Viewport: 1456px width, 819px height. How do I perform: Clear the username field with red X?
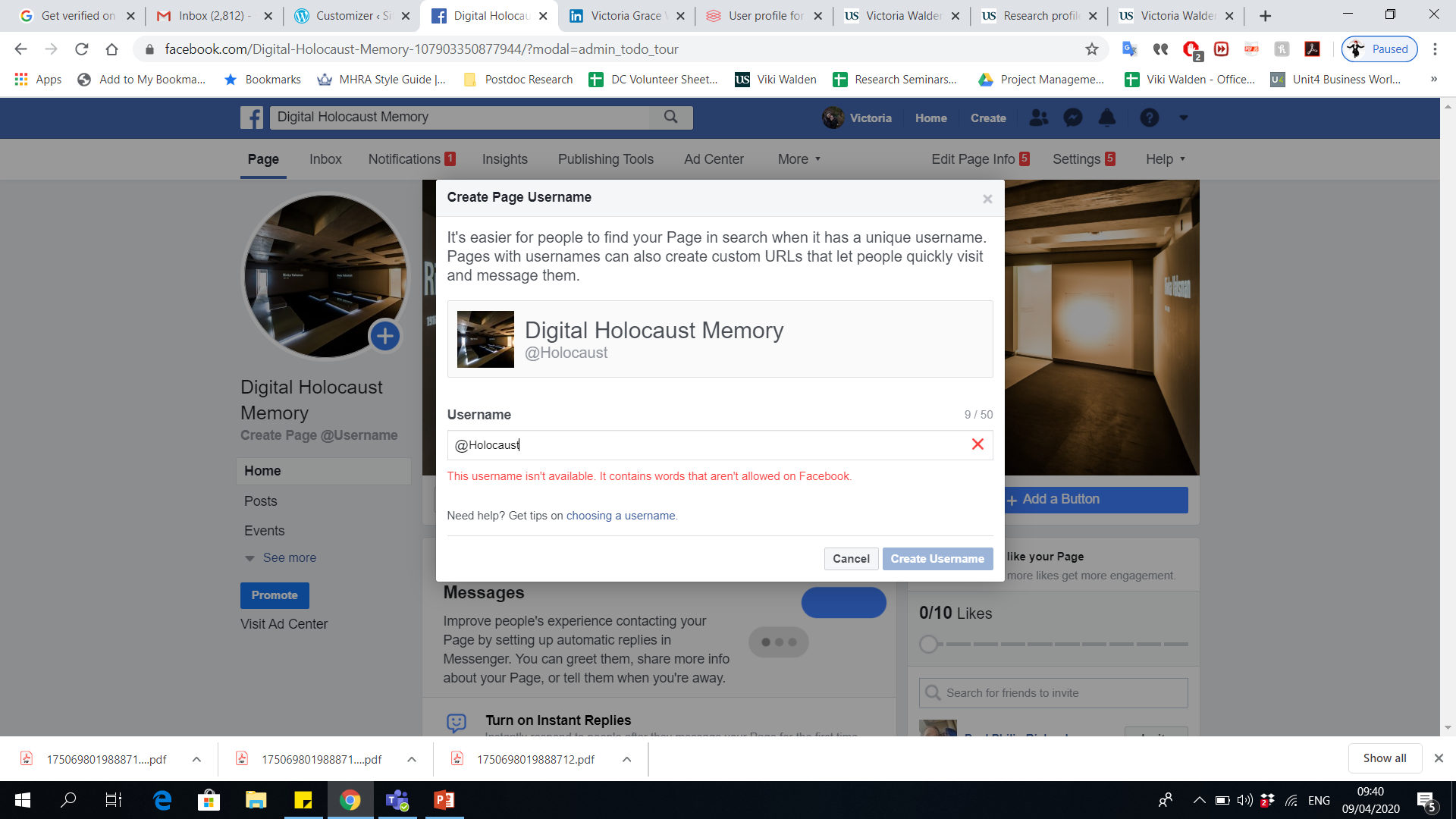(977, 444)
